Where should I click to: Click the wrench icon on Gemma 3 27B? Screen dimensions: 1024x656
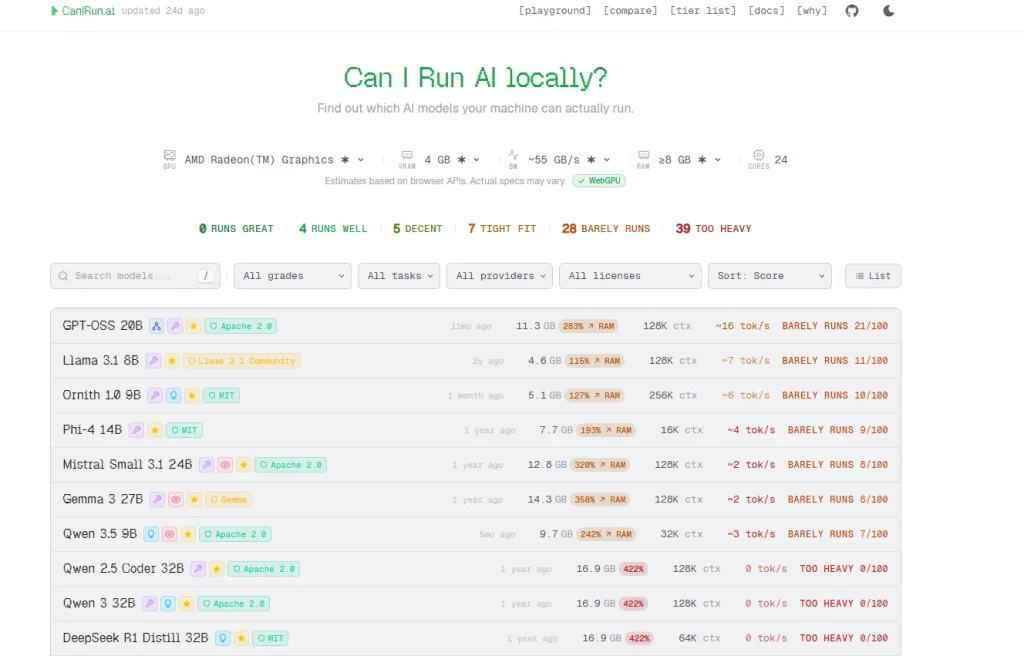click(x=157, y=499)
